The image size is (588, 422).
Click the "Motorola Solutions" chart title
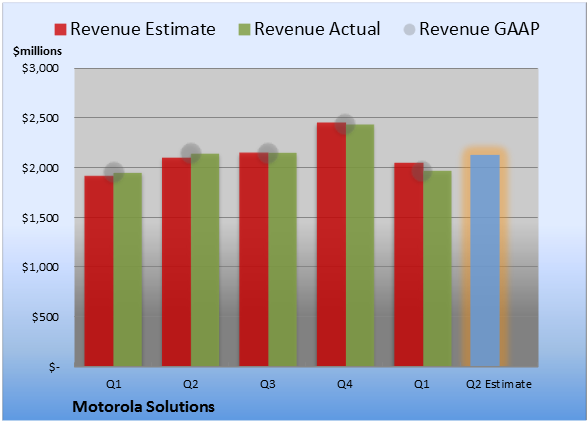point(143,407)
